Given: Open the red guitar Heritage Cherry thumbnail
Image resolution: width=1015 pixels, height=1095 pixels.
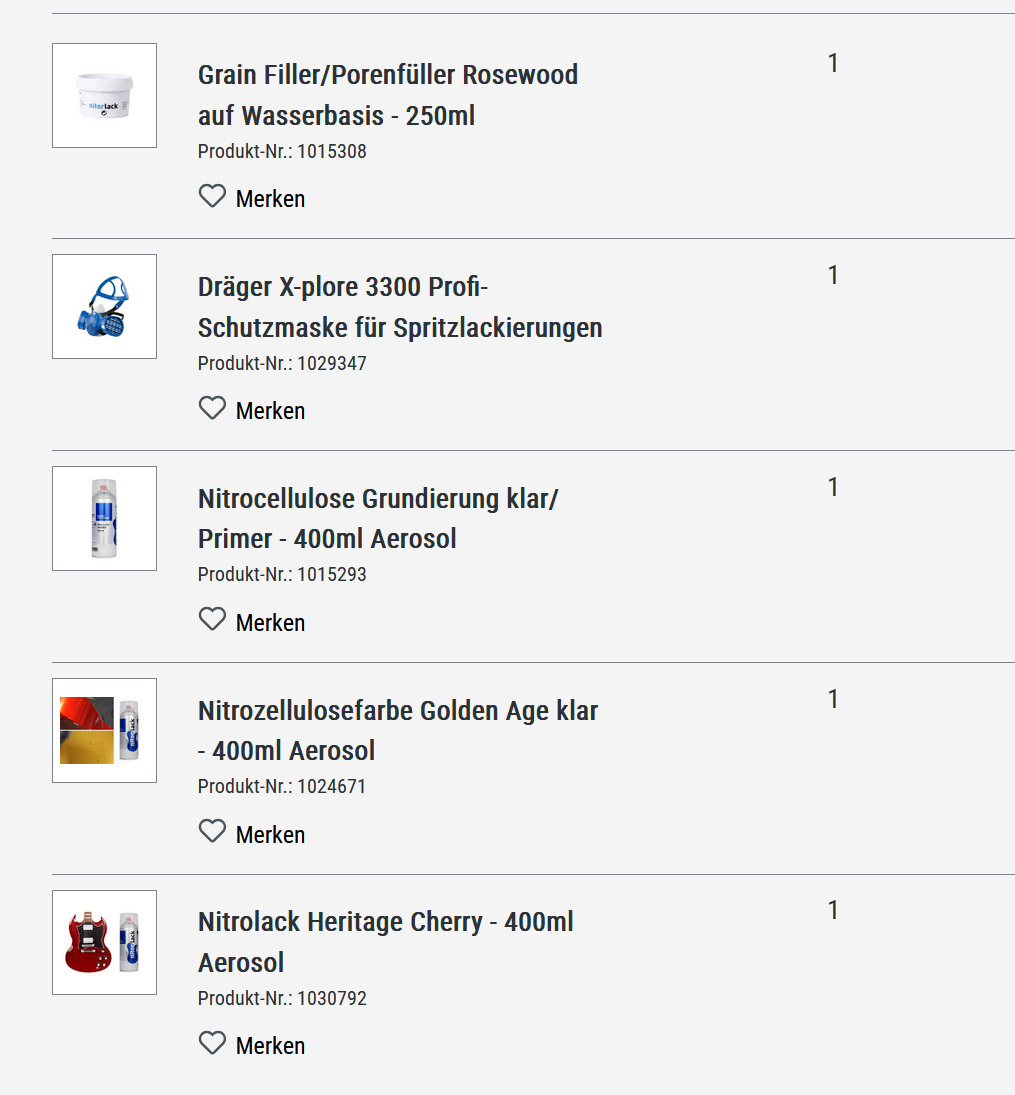Looking at the screenshot, I should point(105,943).
